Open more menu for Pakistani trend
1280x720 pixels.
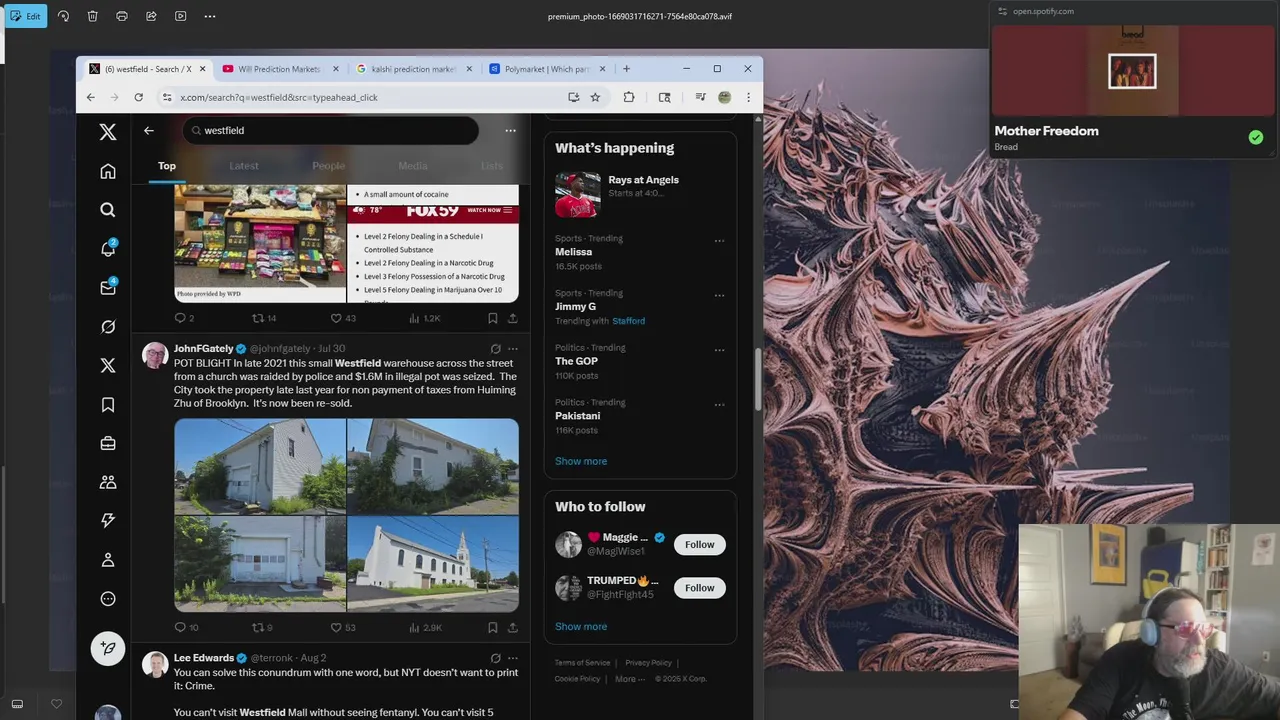(x=719, y=405)
